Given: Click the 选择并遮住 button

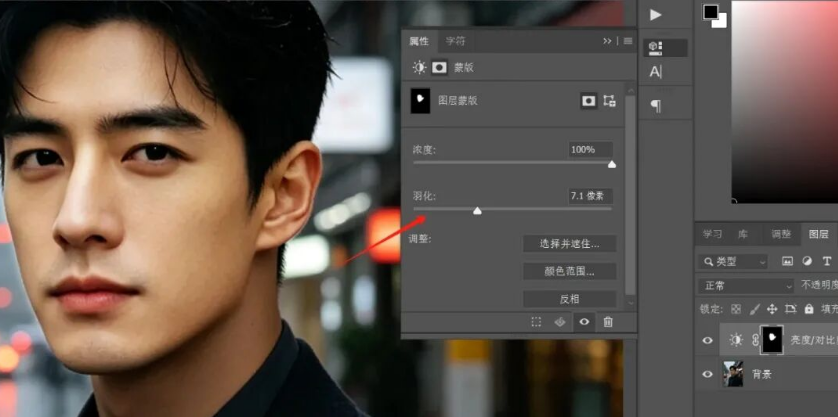Looking at the screenshot, I should coord(570,244).
